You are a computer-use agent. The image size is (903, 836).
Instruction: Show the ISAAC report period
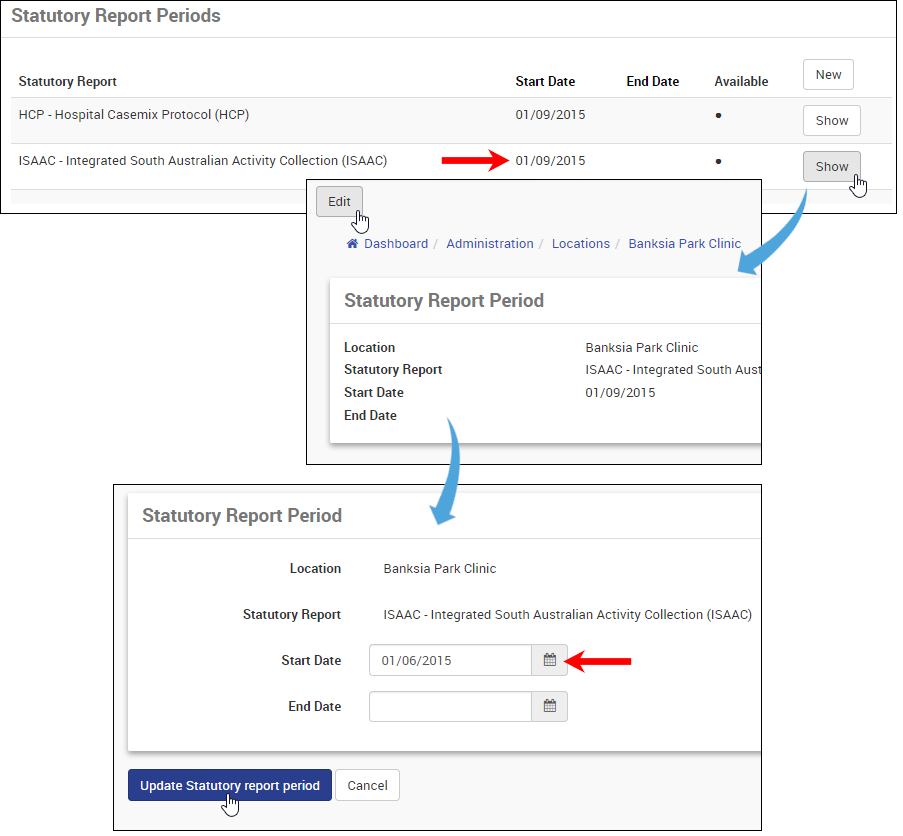832,166
